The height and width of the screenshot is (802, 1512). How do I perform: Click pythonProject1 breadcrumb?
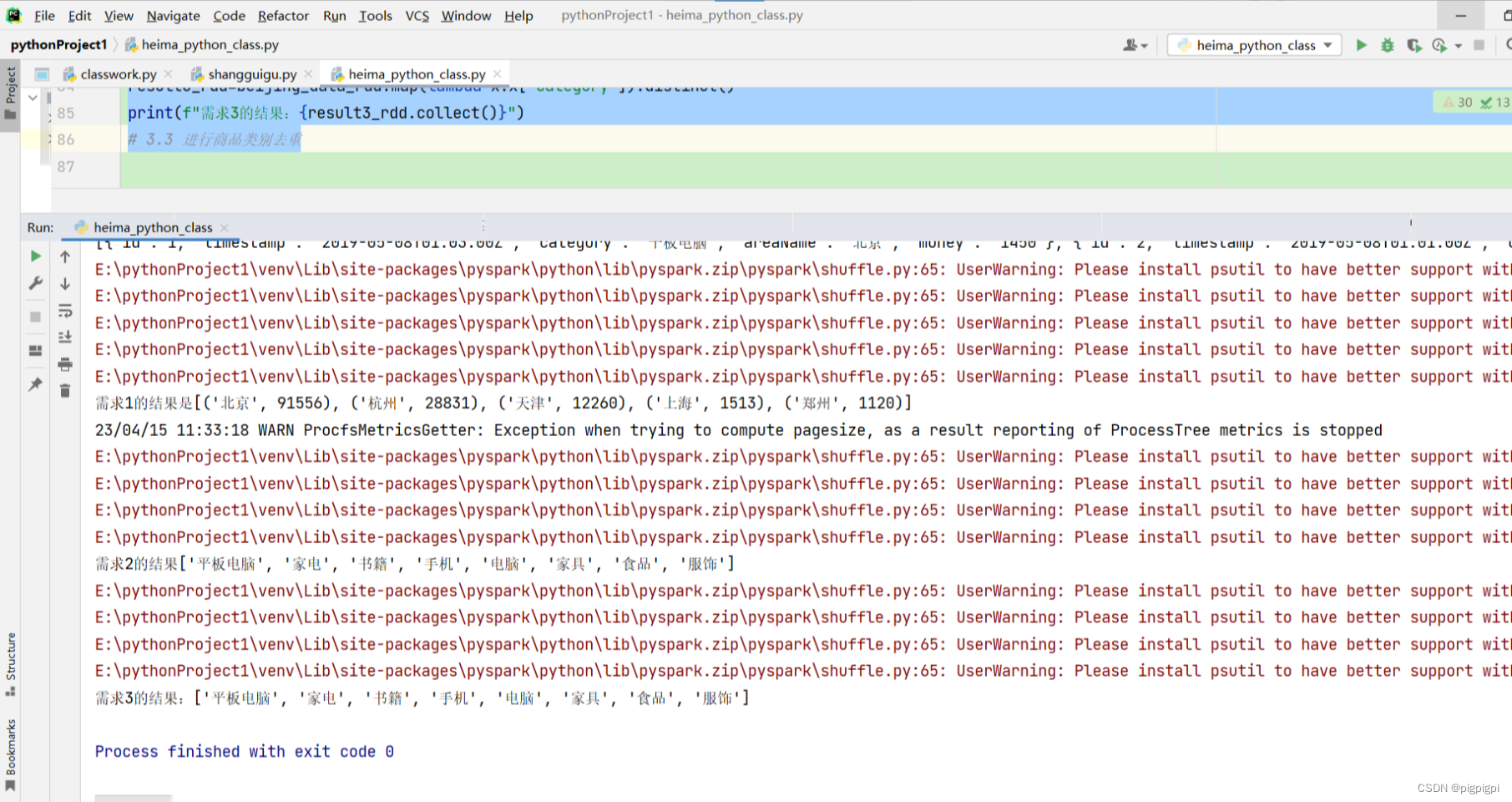coord(58,45)
